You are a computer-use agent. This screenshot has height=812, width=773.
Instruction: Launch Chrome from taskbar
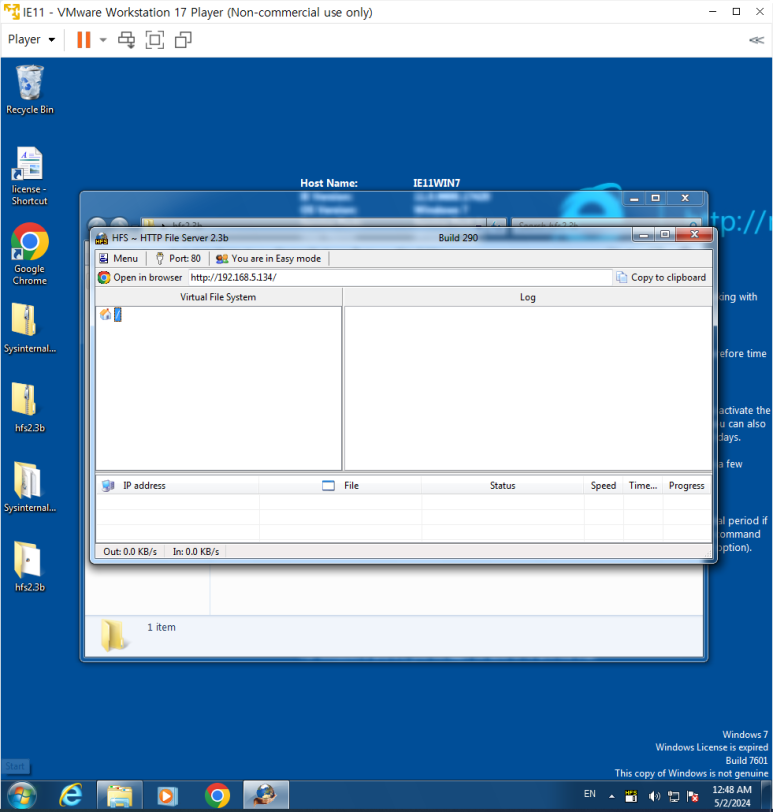click(x=217, y=795)
